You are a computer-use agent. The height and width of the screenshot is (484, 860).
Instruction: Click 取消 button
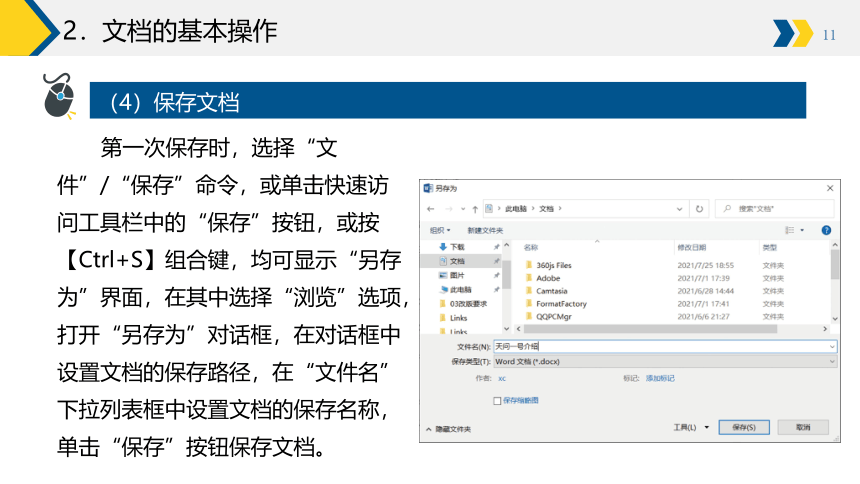click(803, 427)
